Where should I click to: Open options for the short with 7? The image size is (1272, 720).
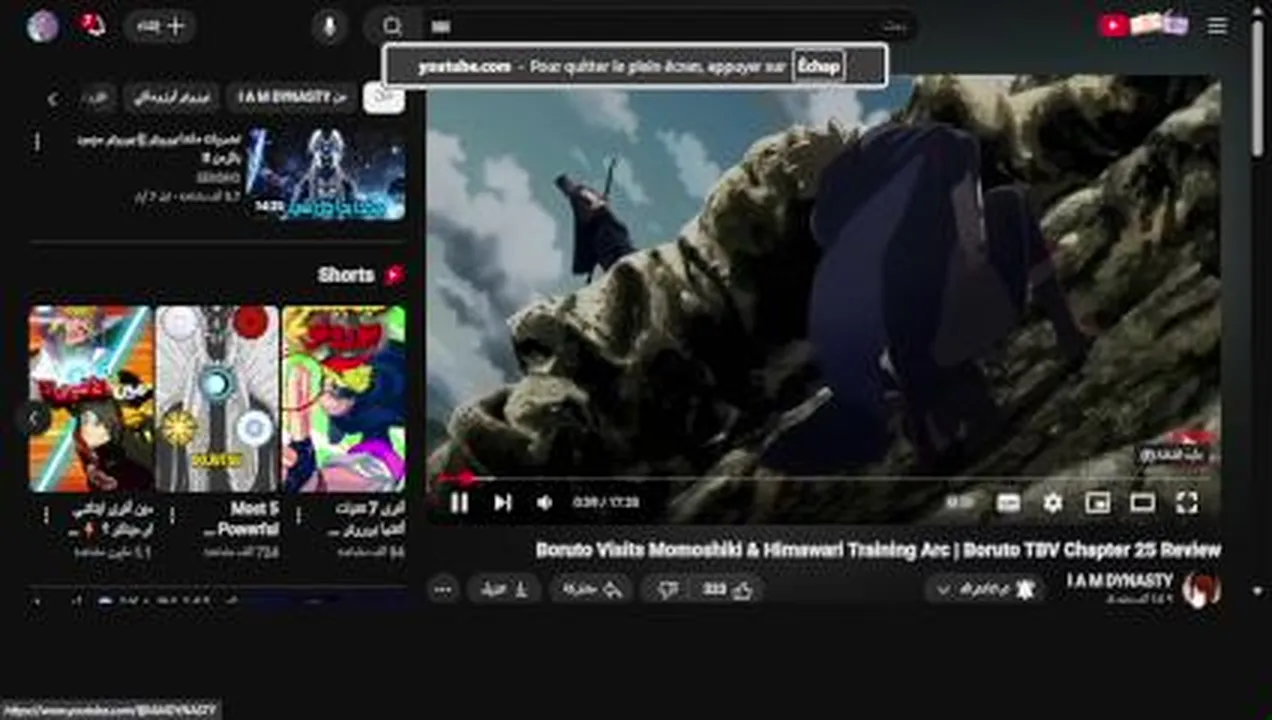(x=297, y=516)
